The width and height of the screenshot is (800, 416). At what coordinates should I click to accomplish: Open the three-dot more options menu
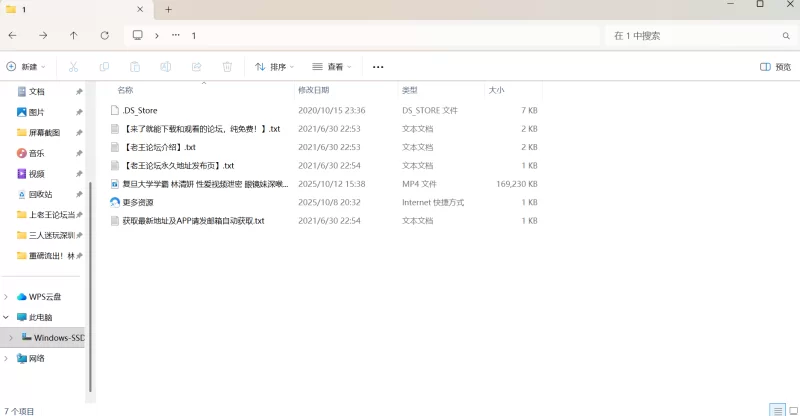click(378, 67)
